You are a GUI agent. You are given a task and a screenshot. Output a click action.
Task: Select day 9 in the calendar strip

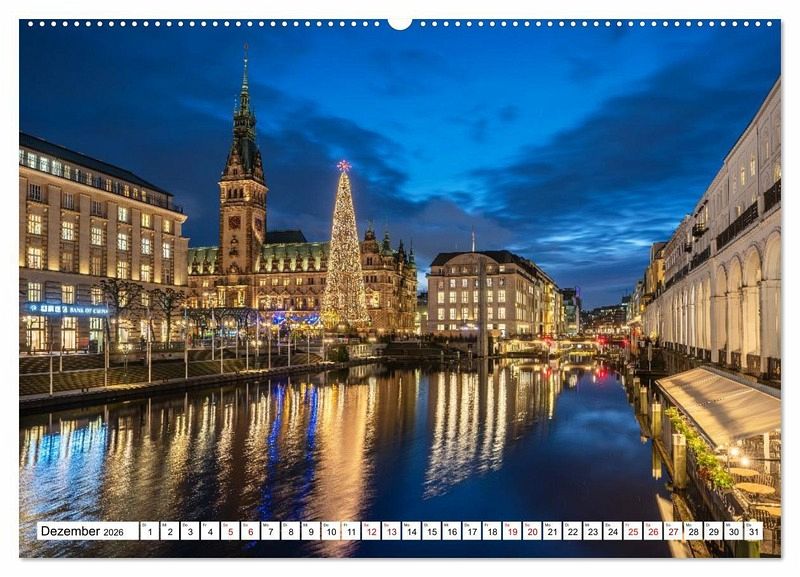[311, 531]
